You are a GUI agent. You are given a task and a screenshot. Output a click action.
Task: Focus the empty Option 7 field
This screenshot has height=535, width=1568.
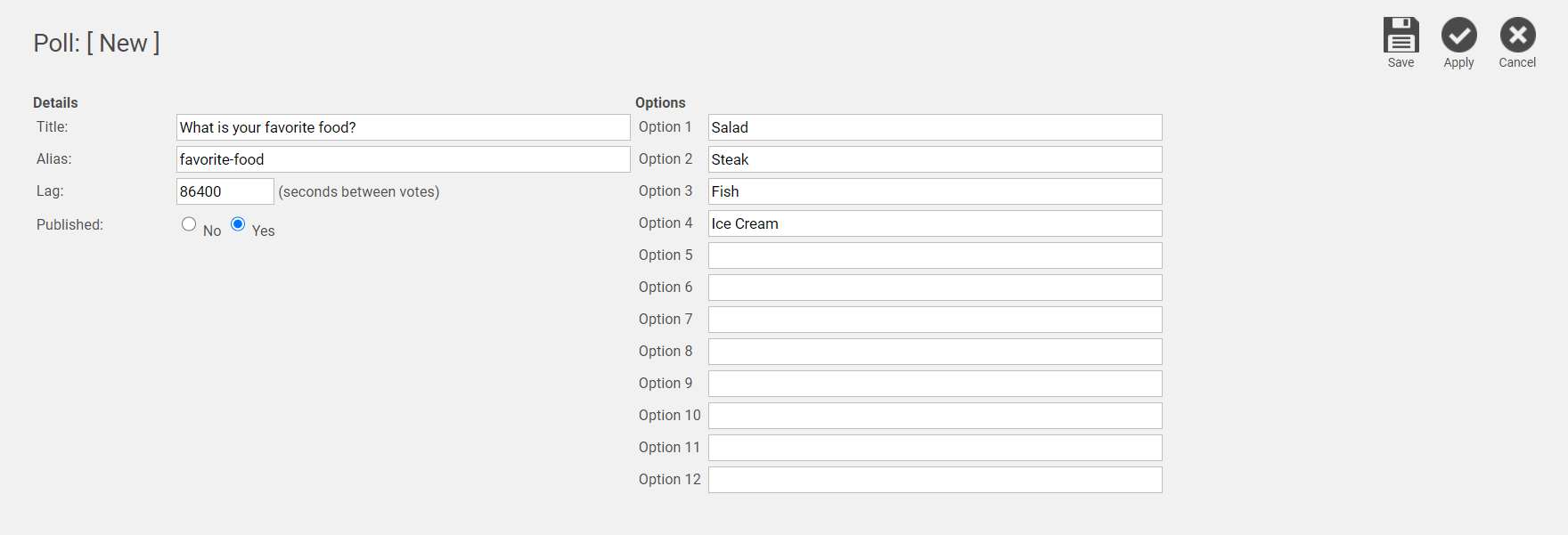coord(935,320)
